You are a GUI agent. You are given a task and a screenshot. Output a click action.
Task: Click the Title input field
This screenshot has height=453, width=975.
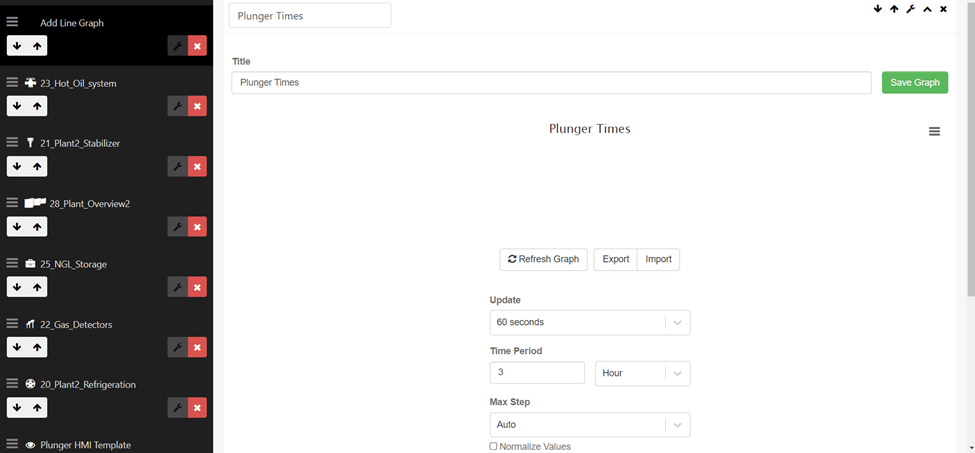[551, 82]
